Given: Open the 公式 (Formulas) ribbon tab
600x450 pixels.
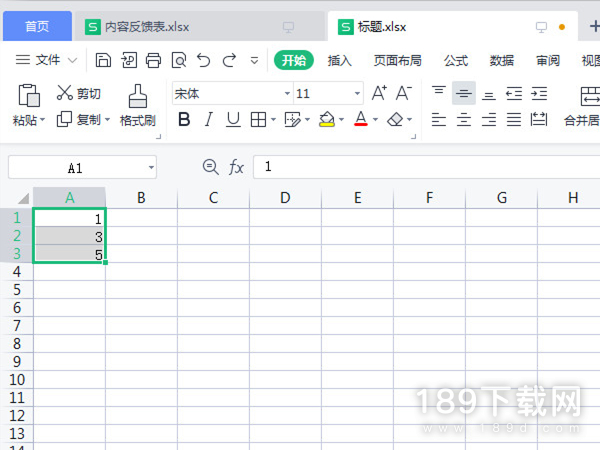Looking at the screenshot, I should (456, 60).
